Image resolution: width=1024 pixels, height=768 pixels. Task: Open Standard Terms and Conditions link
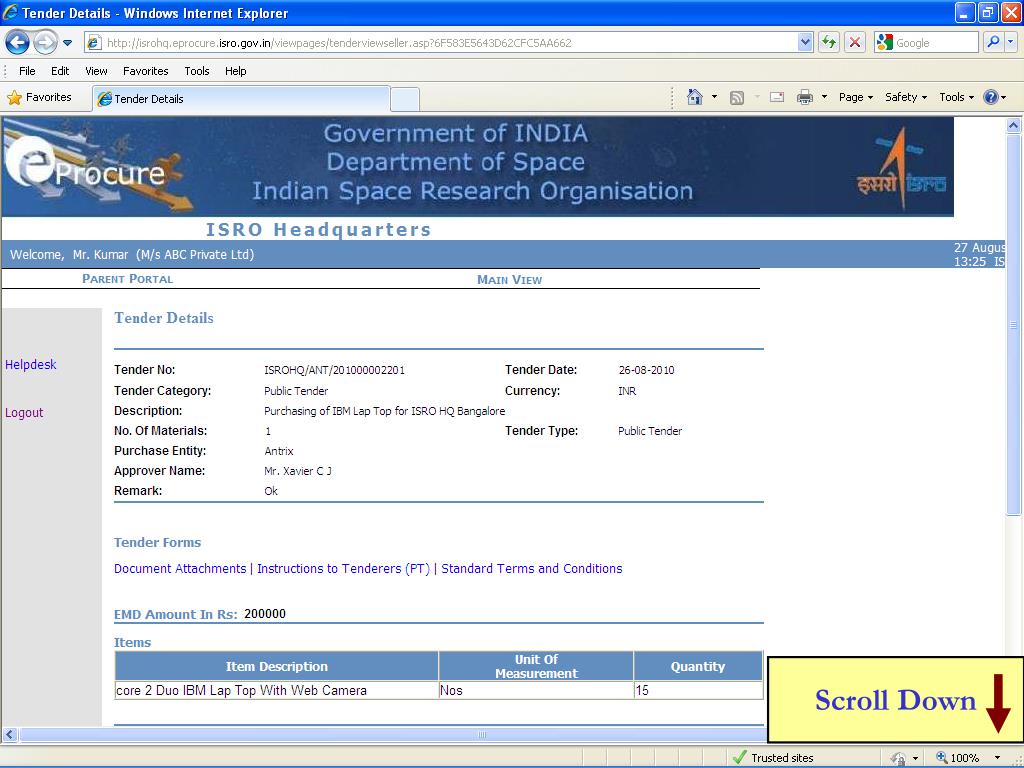pyautogui.click(x=532, y=569)
